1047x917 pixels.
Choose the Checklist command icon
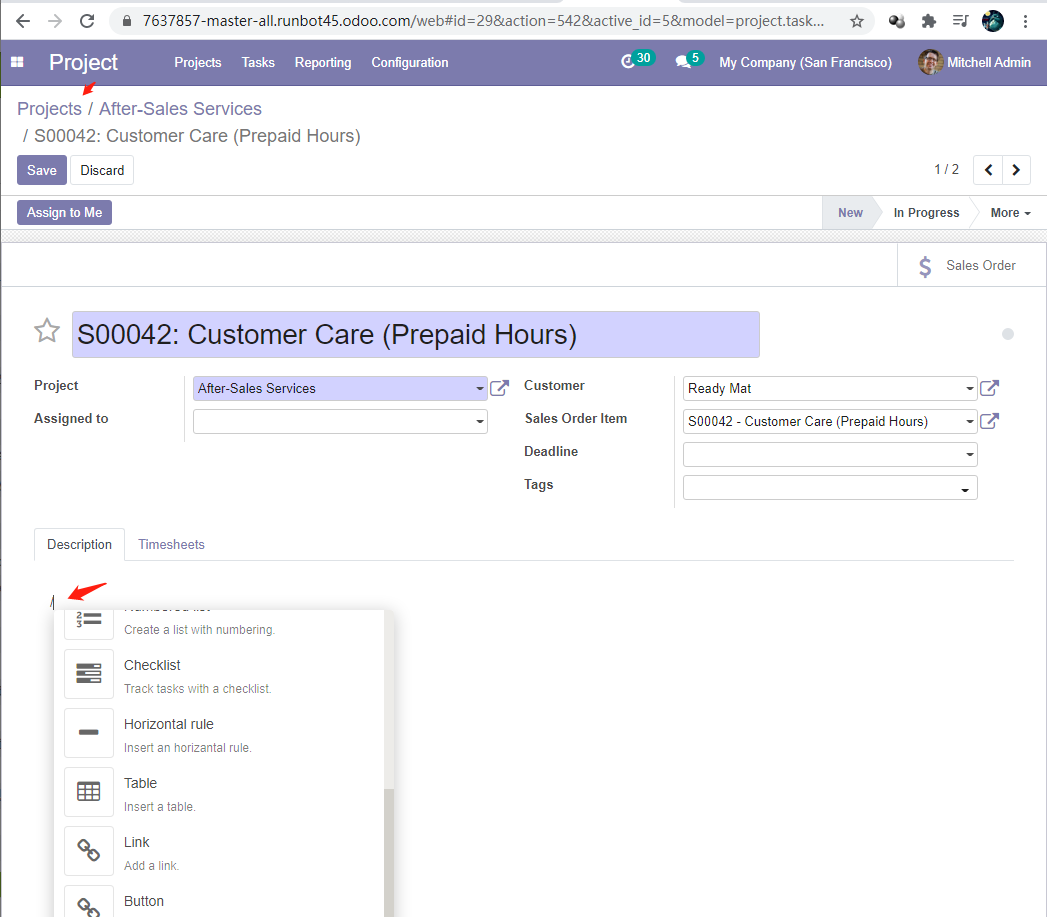pos(89,674)
